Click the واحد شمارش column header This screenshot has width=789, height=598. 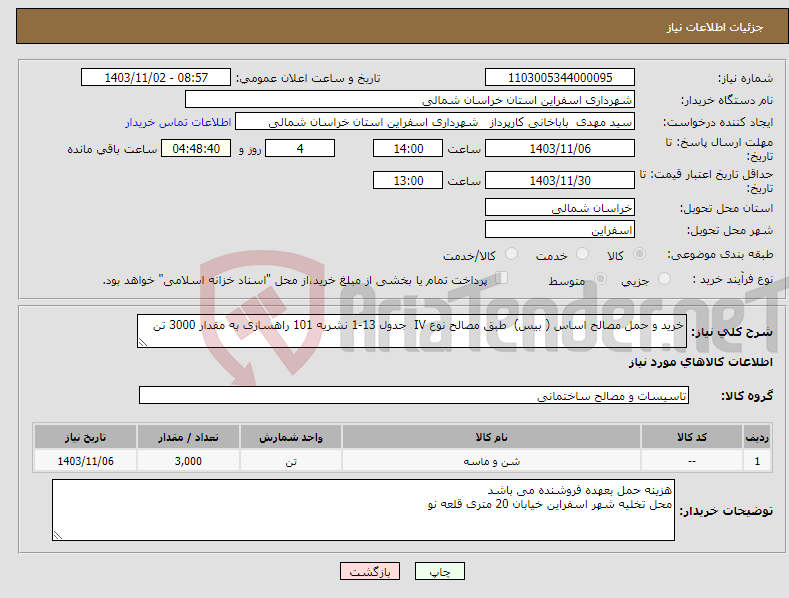pyautogui.click(x=291, y=437)
